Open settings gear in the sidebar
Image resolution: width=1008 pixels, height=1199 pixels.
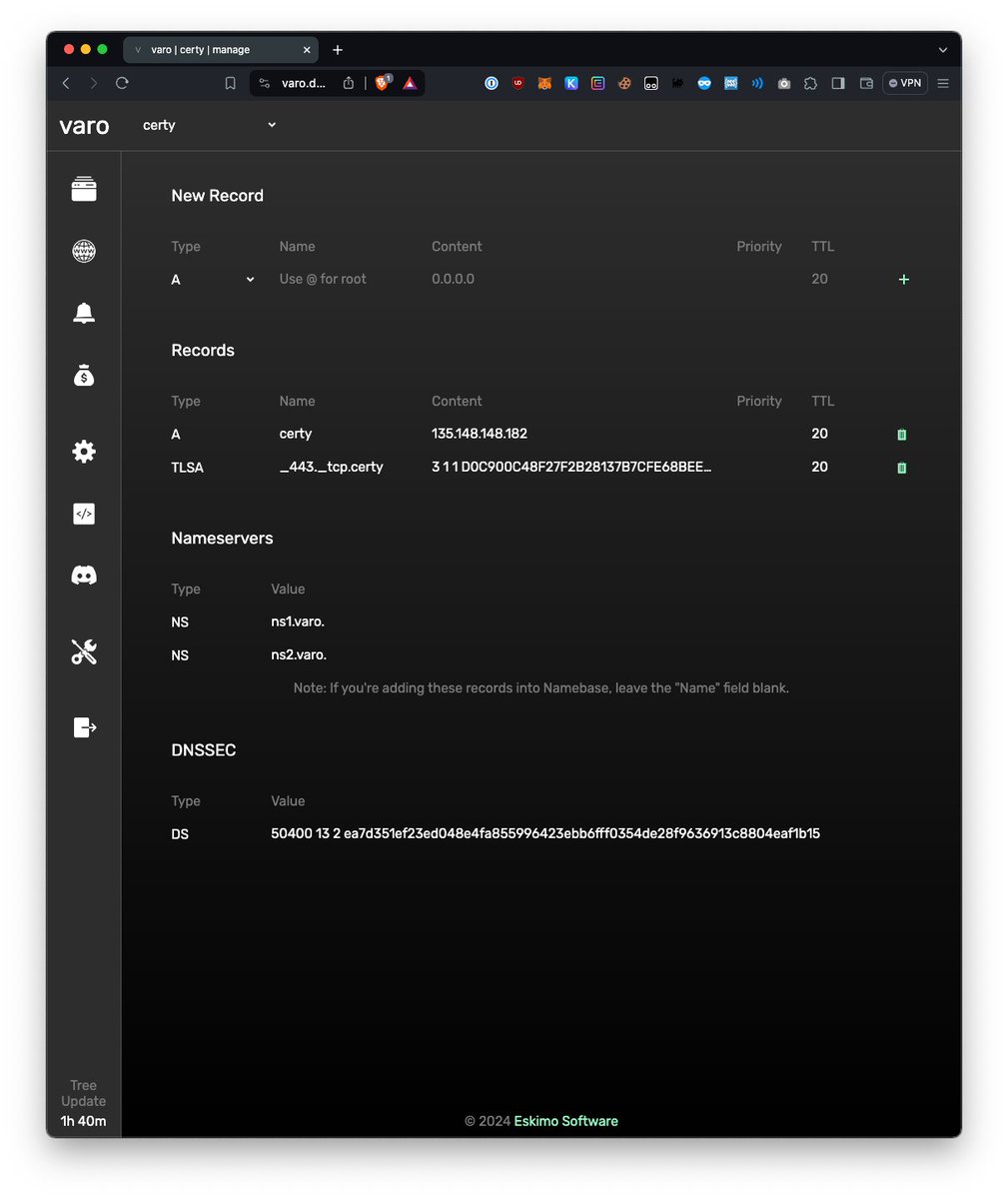pyautogui.click(x=84, y=452)
